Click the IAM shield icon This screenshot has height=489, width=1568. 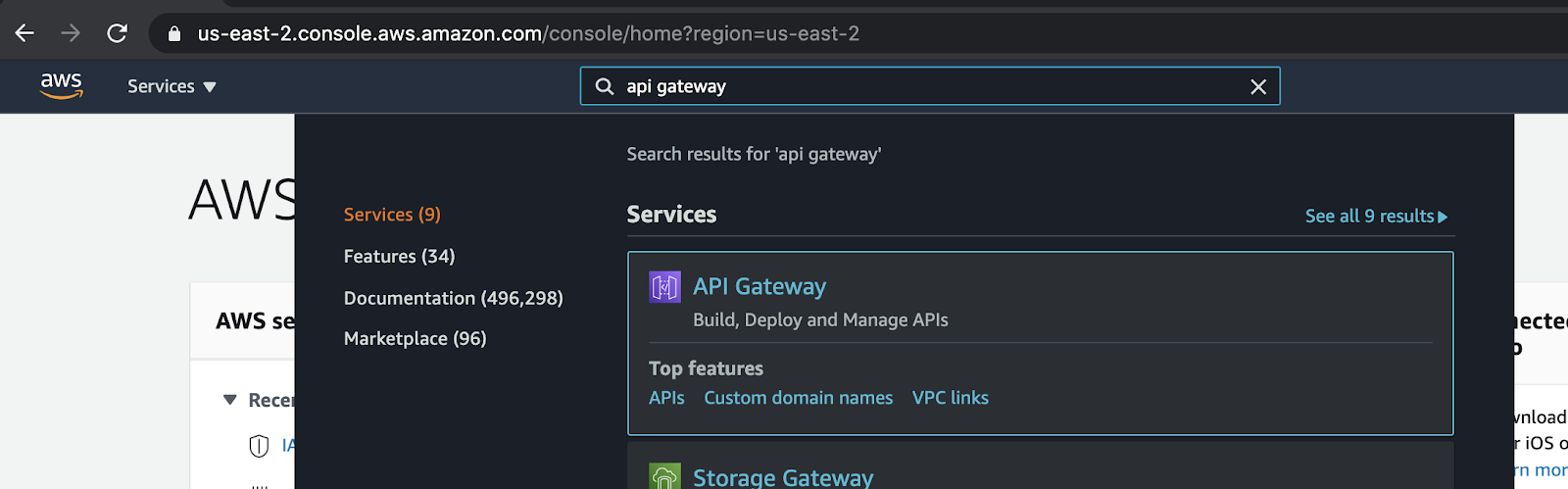(259, 446)
